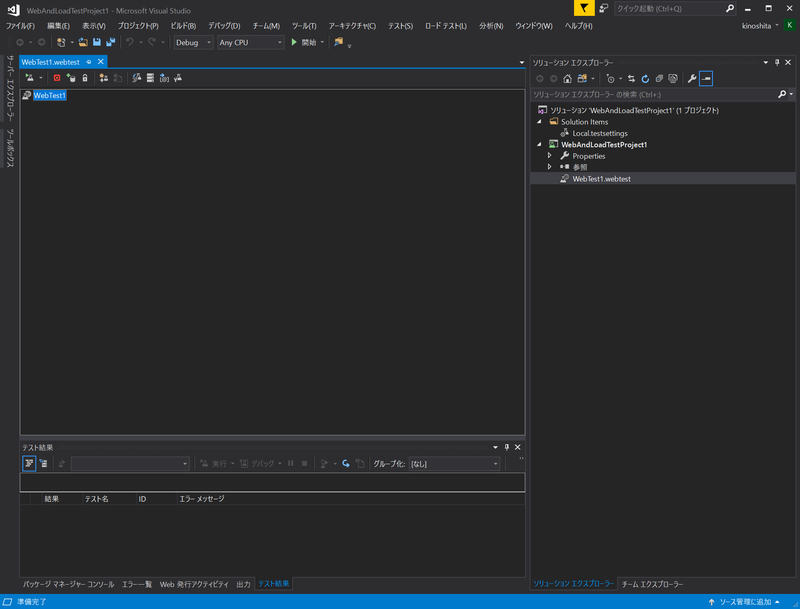Open the dropdown arrow next to 開始

click(x=322, y=42)
